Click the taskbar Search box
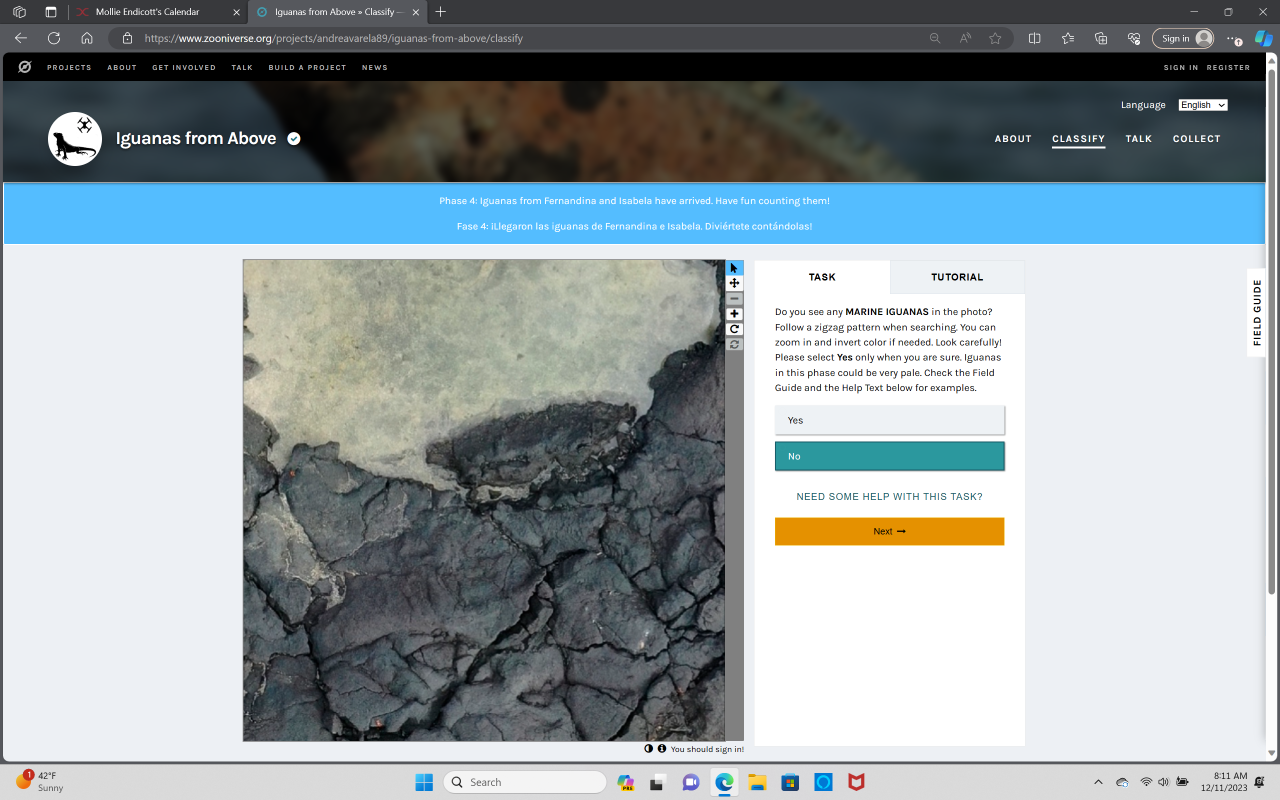 (x=525, y=782)
